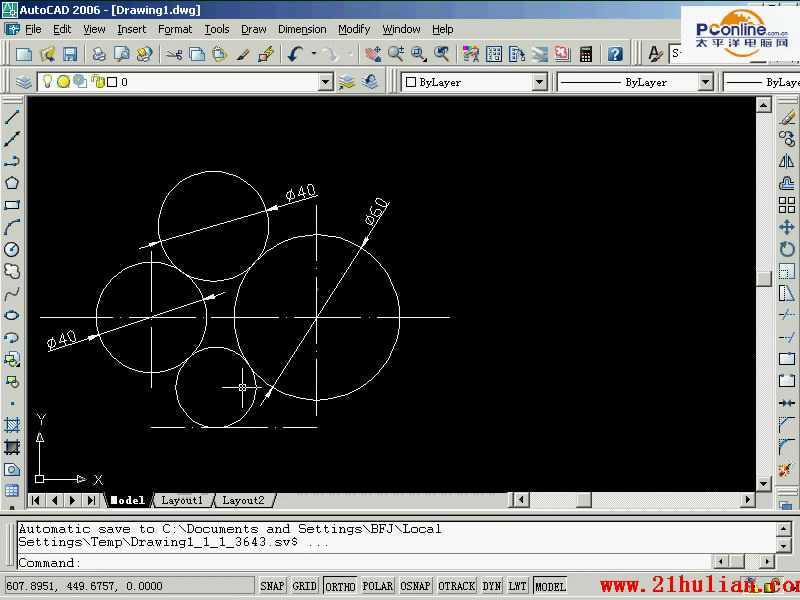The height and width of the screenshot is (600, 800).
Task: Toggle OSNAP in status bar
Action: click(415, 586)
